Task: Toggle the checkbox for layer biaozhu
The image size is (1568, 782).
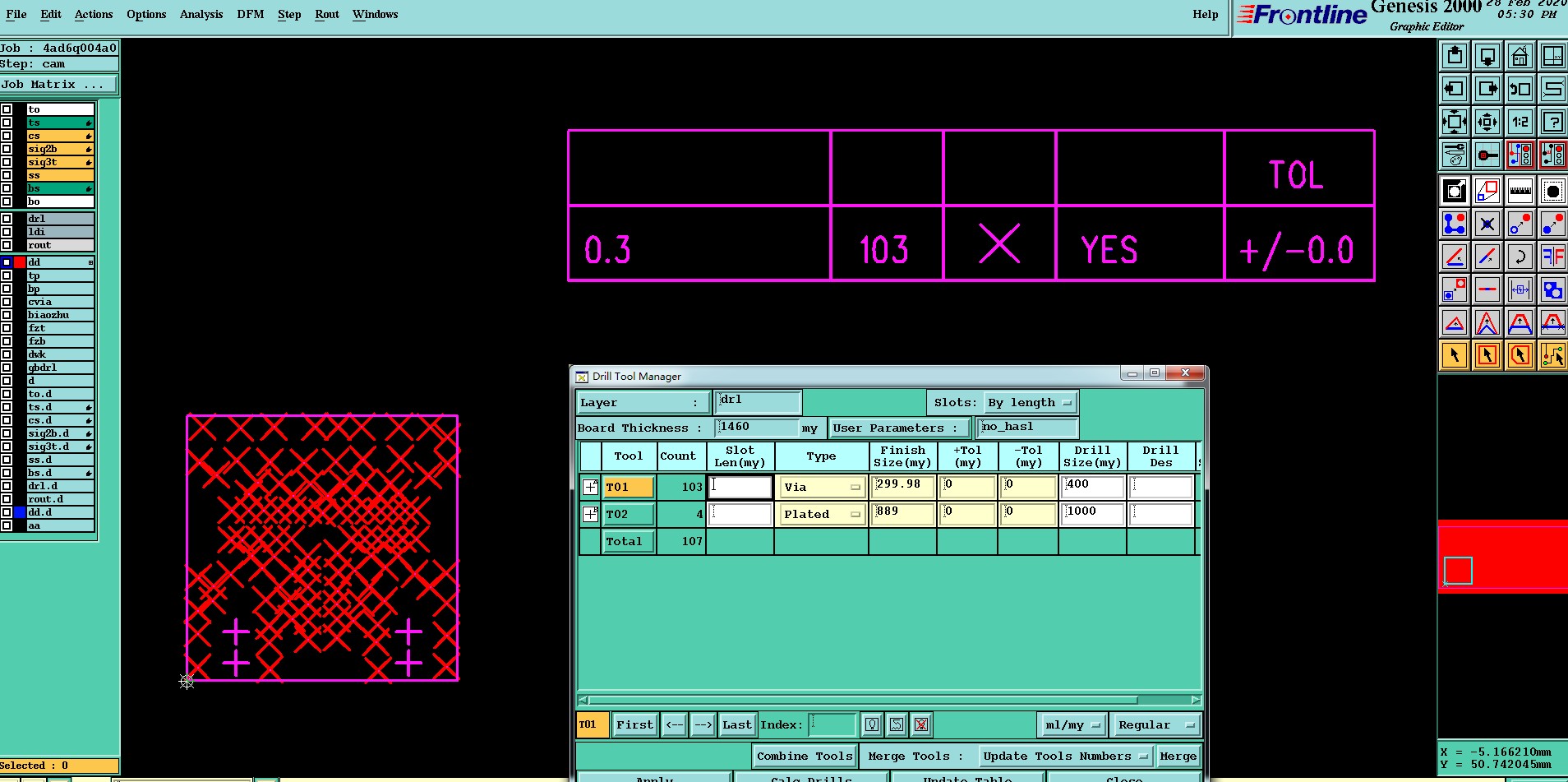Action: point(7,315)
